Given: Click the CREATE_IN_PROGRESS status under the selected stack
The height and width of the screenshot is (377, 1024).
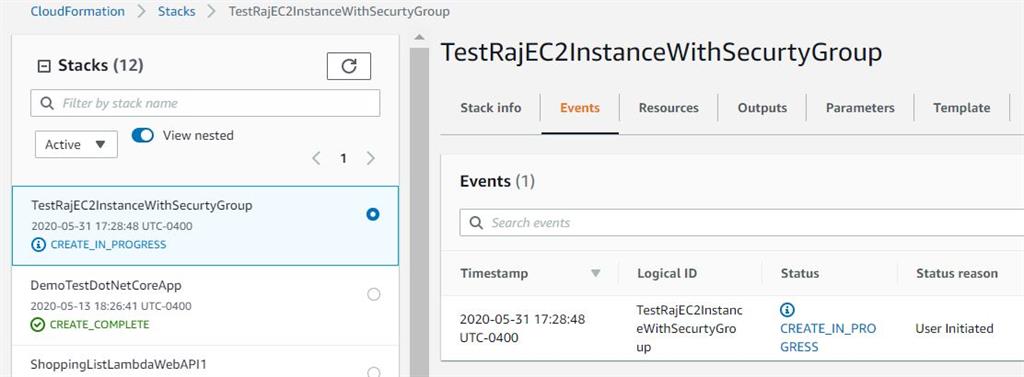Looking at the screenshot, I should [x=108, y=245].
